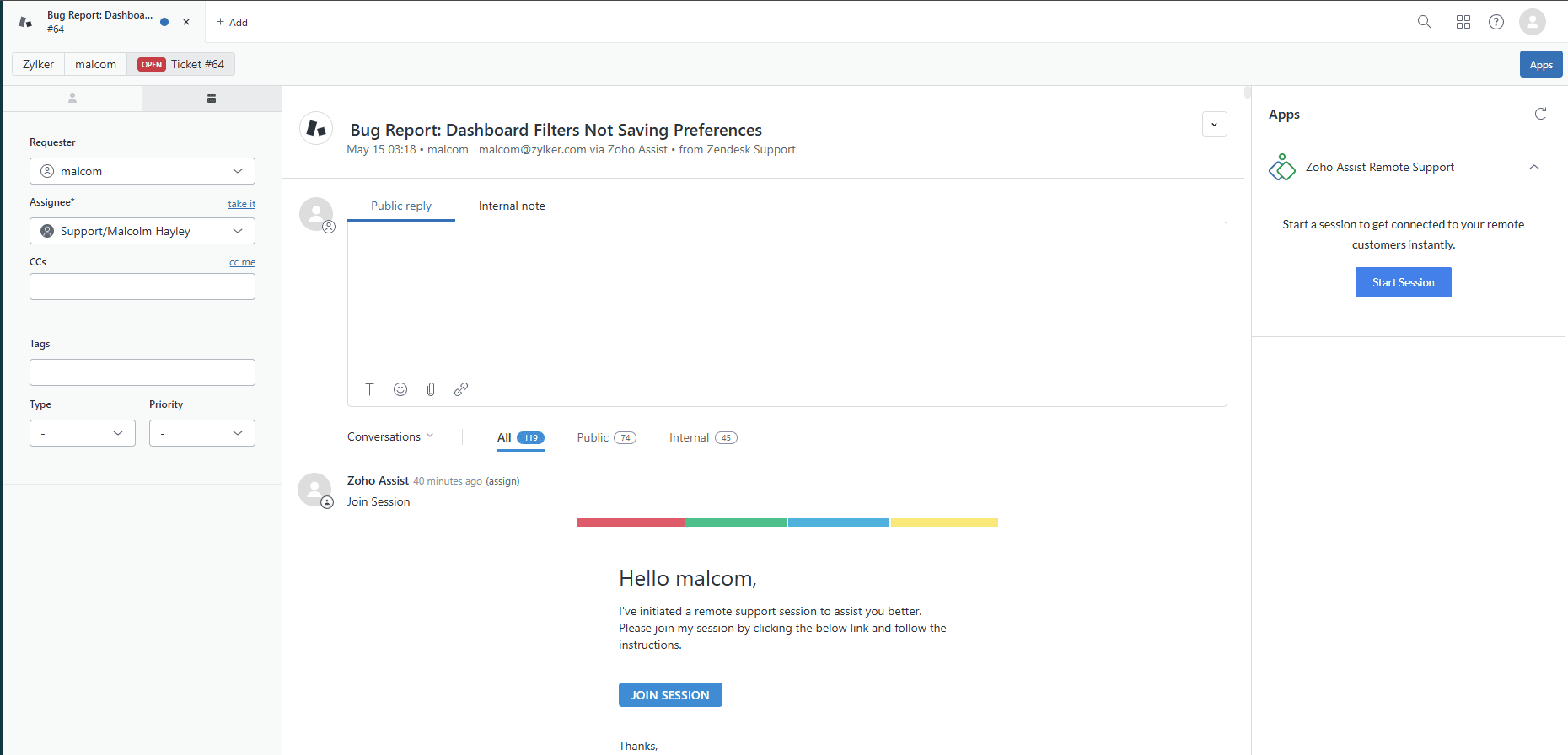
Task: Open the Zendesk products grid icon
Action: (x=1463, y=22)
